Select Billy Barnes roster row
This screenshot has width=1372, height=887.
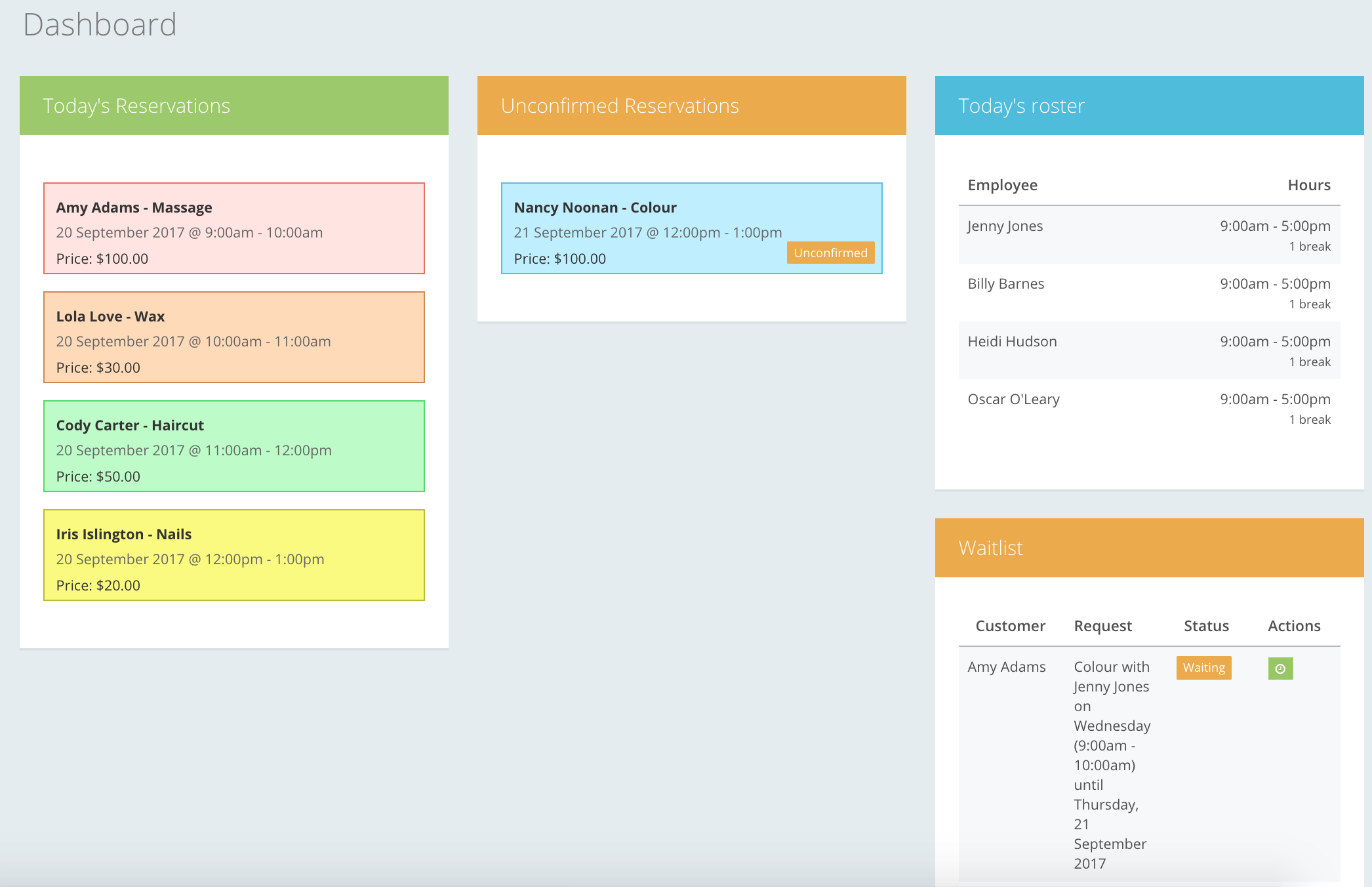[x=1150, y=293]
